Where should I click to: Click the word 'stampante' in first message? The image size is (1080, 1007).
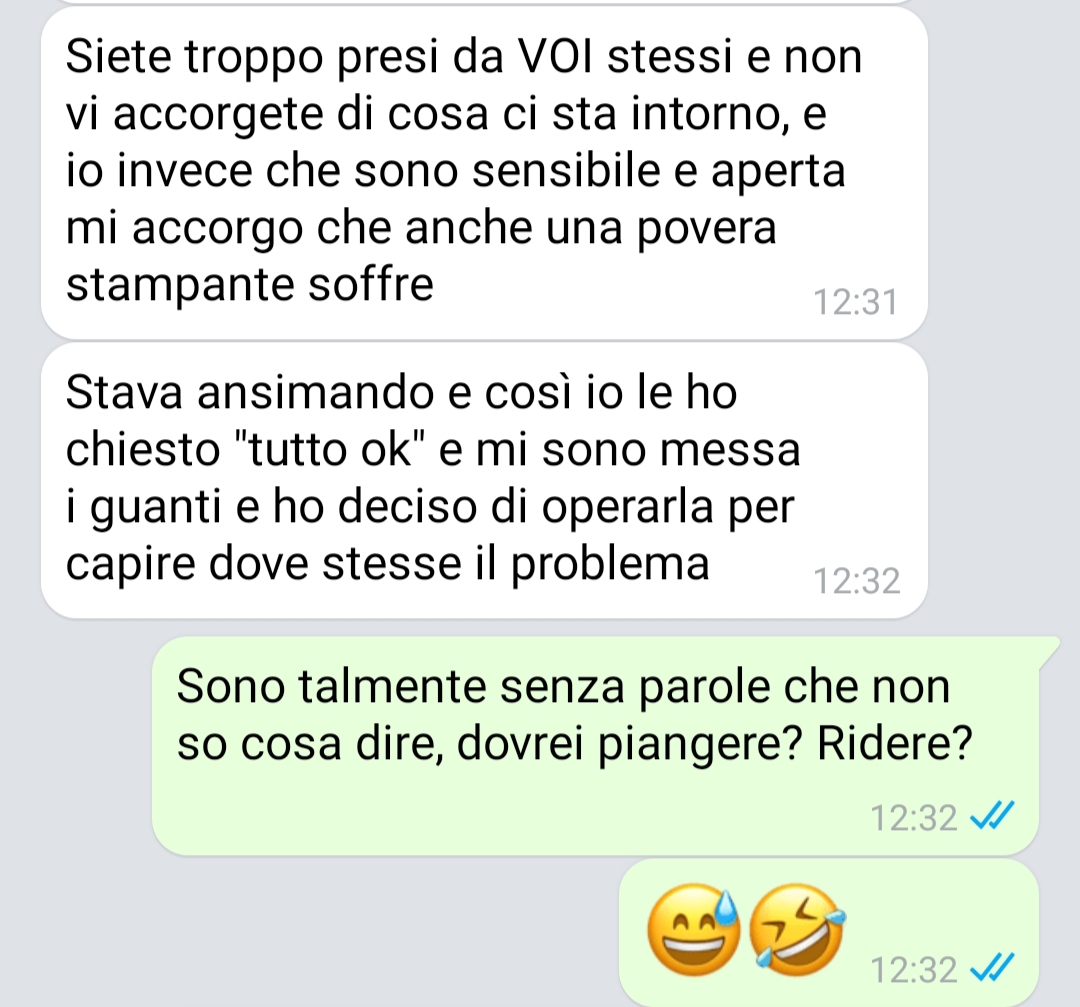[x=180, y=286]
